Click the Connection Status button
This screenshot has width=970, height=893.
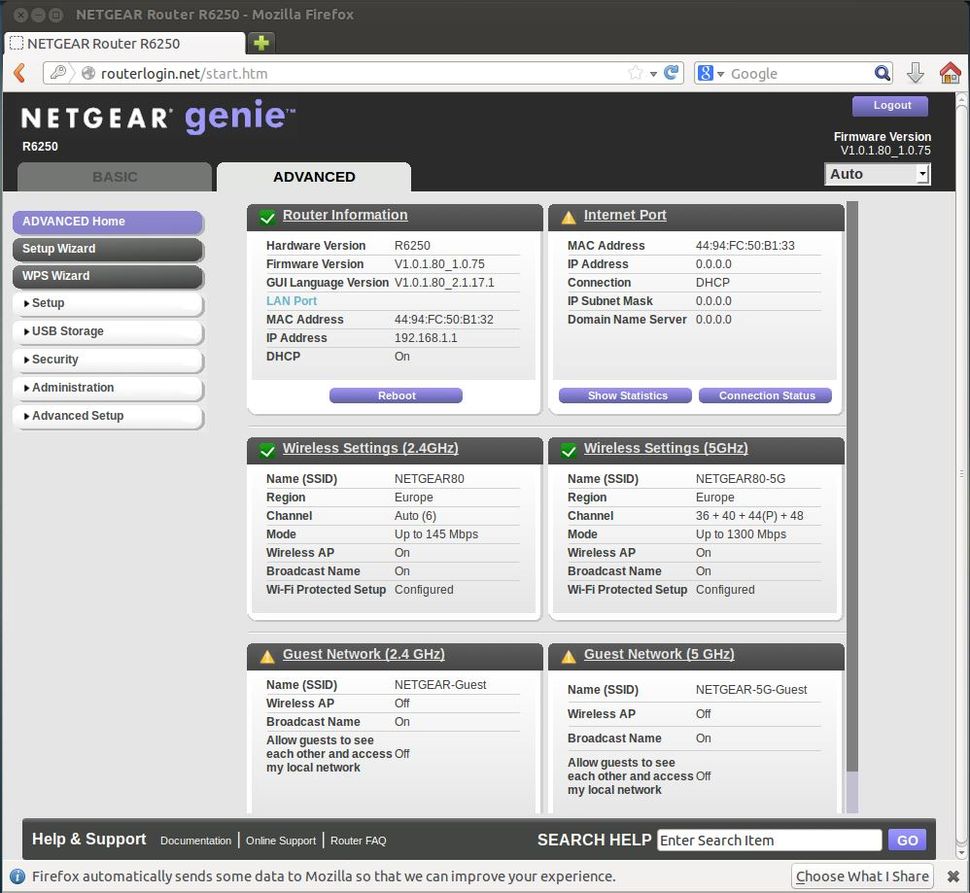[x=765, y=395]
